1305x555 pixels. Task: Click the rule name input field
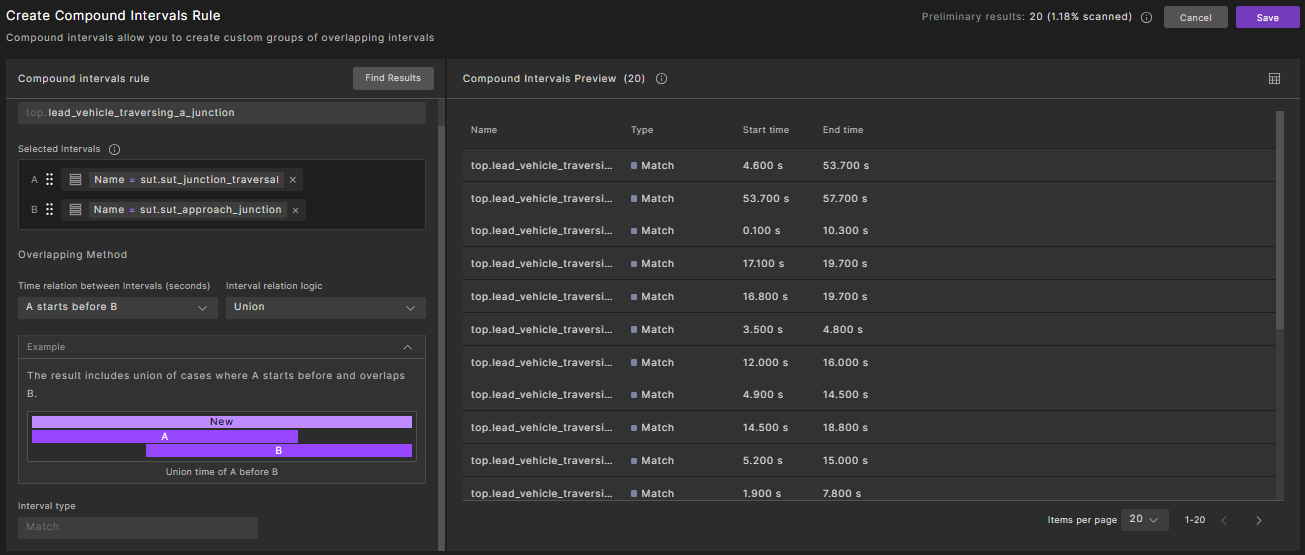[x=222, y=113]
